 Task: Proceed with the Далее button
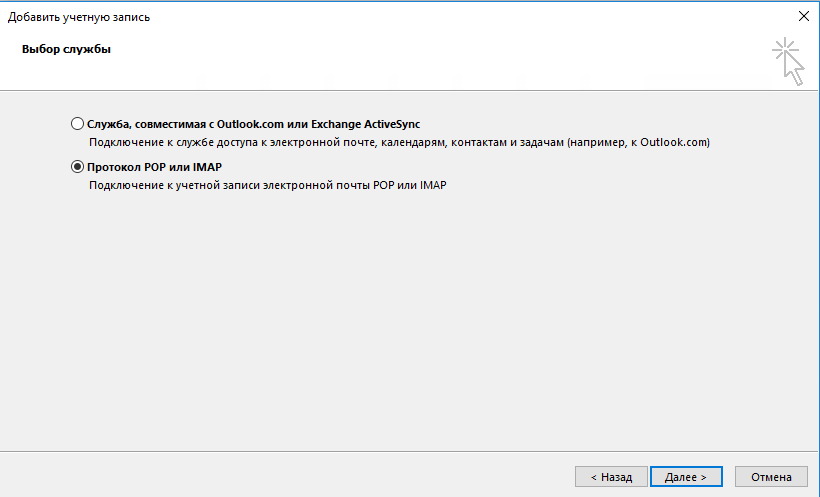pyautogui.click(x=686, y=477)
